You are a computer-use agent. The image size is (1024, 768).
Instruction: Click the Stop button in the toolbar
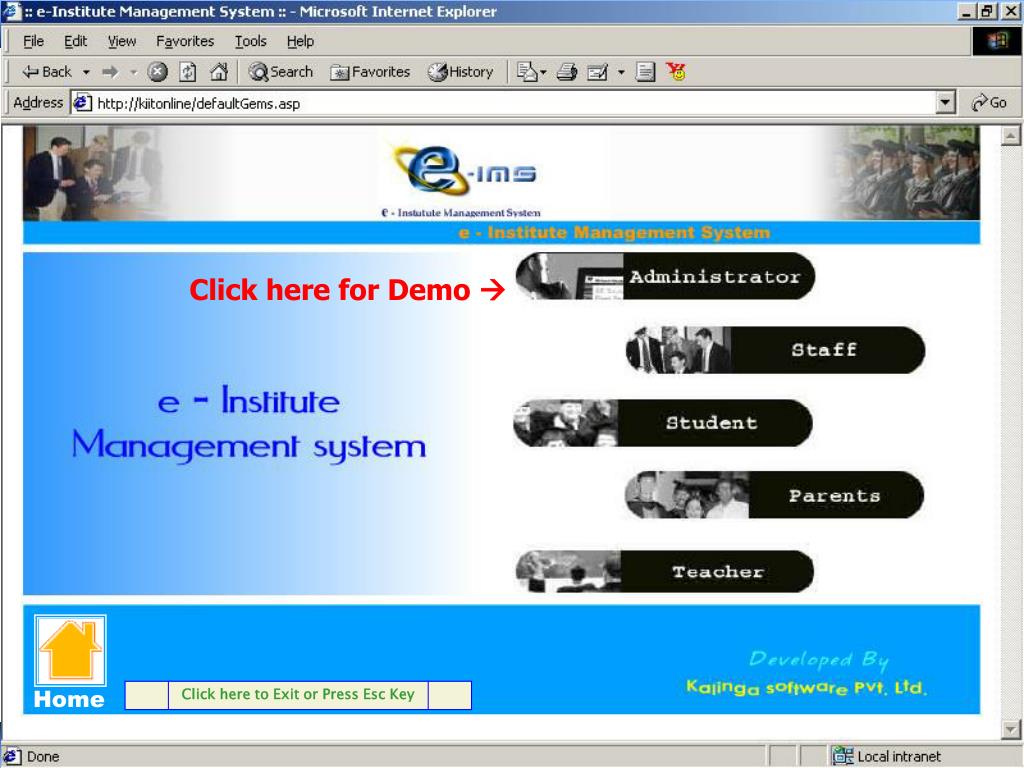157,72
